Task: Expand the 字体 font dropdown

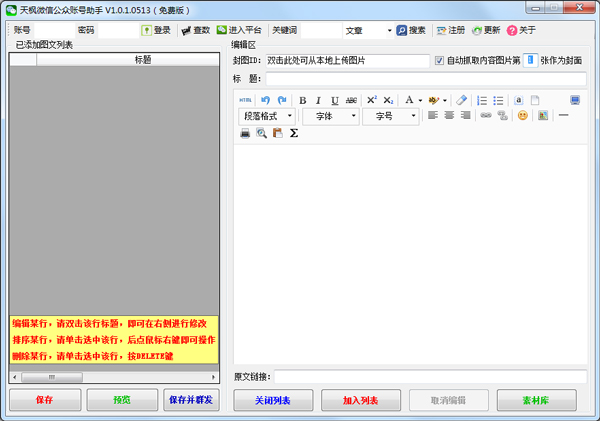Action: point(330,116)
